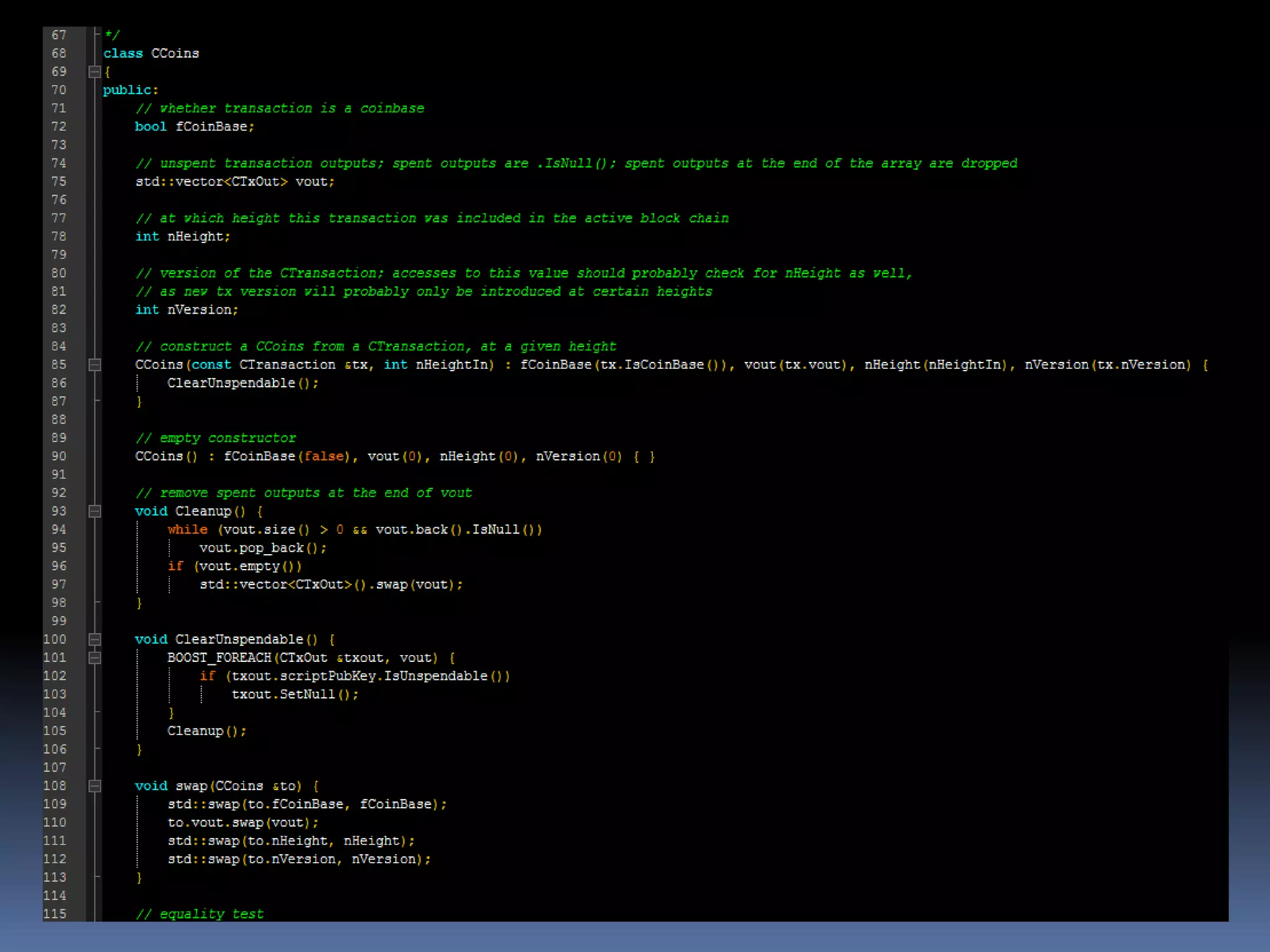Collapse the Cleanup function fold marker
This screenshot has height=952, width=1270.
coord(94,511)
